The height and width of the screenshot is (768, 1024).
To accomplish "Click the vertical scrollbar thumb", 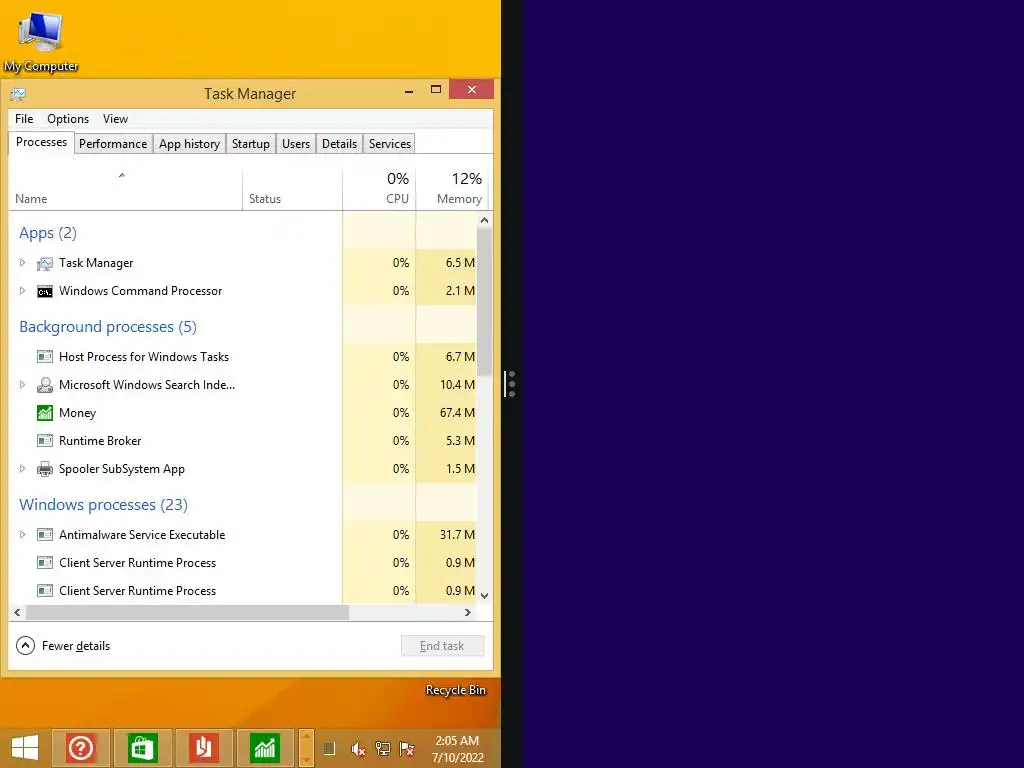I will [x=484, y=301].
